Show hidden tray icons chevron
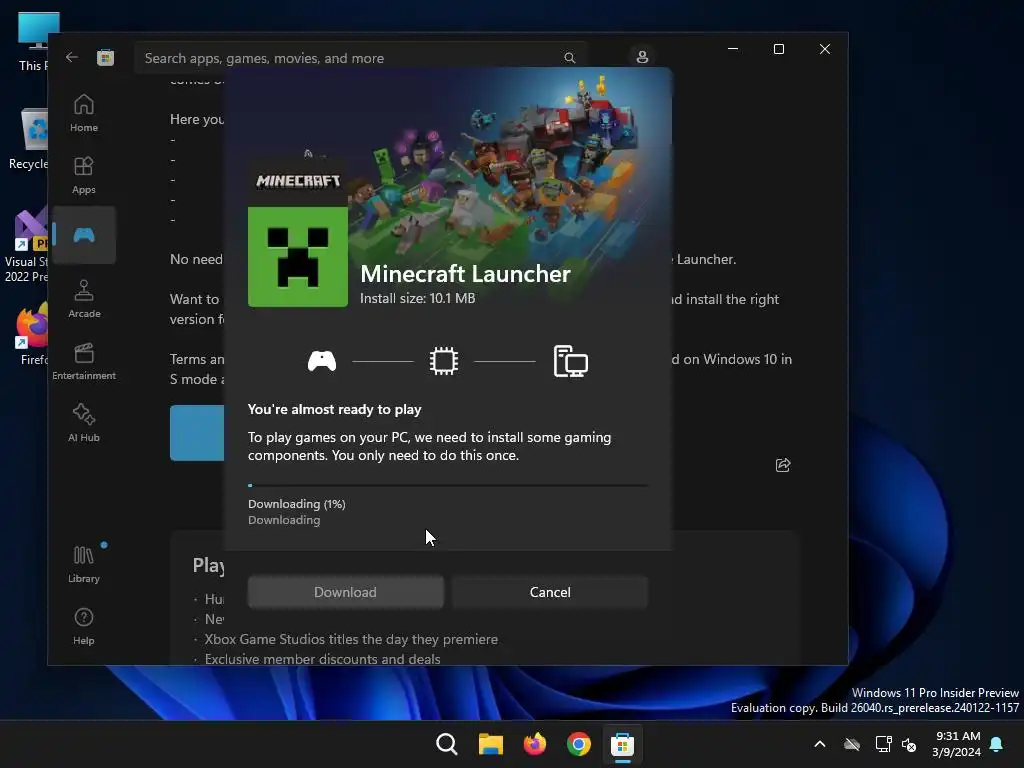Viewport: 1024px width, 768px height. pos(820,744)
